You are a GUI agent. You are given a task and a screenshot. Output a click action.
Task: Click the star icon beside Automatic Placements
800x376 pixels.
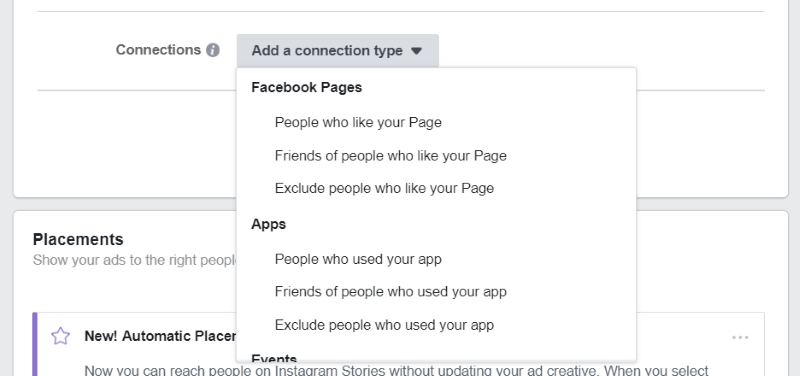(x=60, y=336)
